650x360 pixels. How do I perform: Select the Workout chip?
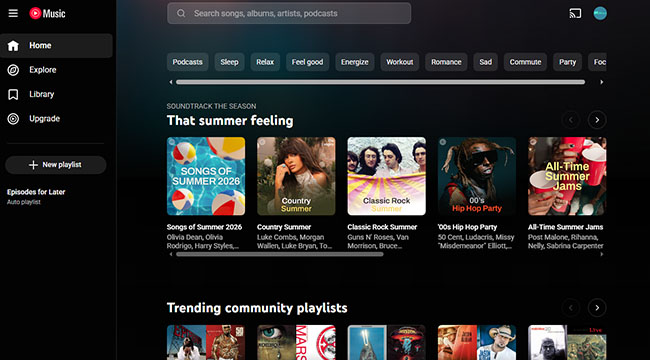pyautogui.click(x=400, y=62)
